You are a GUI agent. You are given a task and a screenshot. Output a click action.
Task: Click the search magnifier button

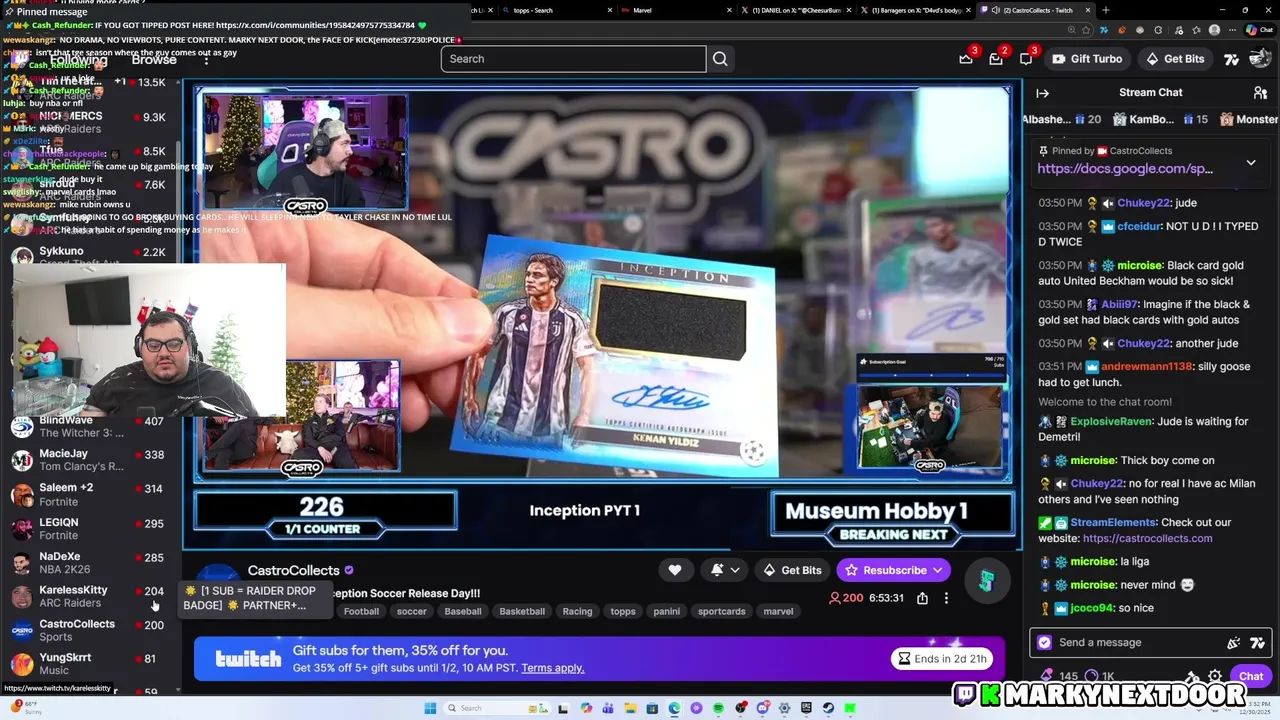[720, 59]
